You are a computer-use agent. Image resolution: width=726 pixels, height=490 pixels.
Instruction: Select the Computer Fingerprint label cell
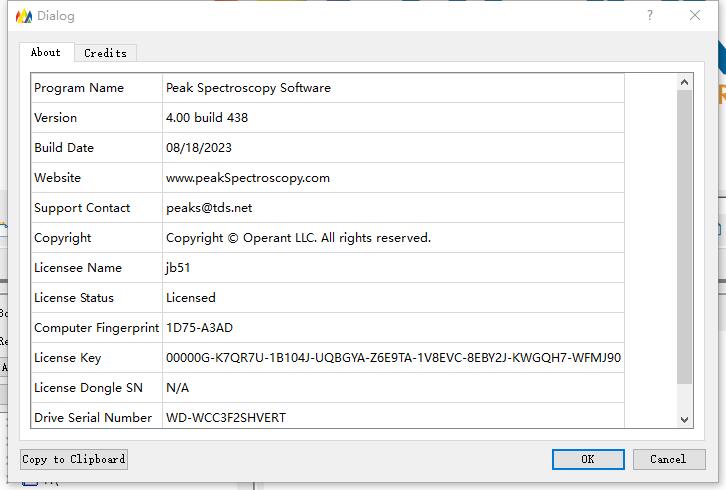tap(97, 328)
